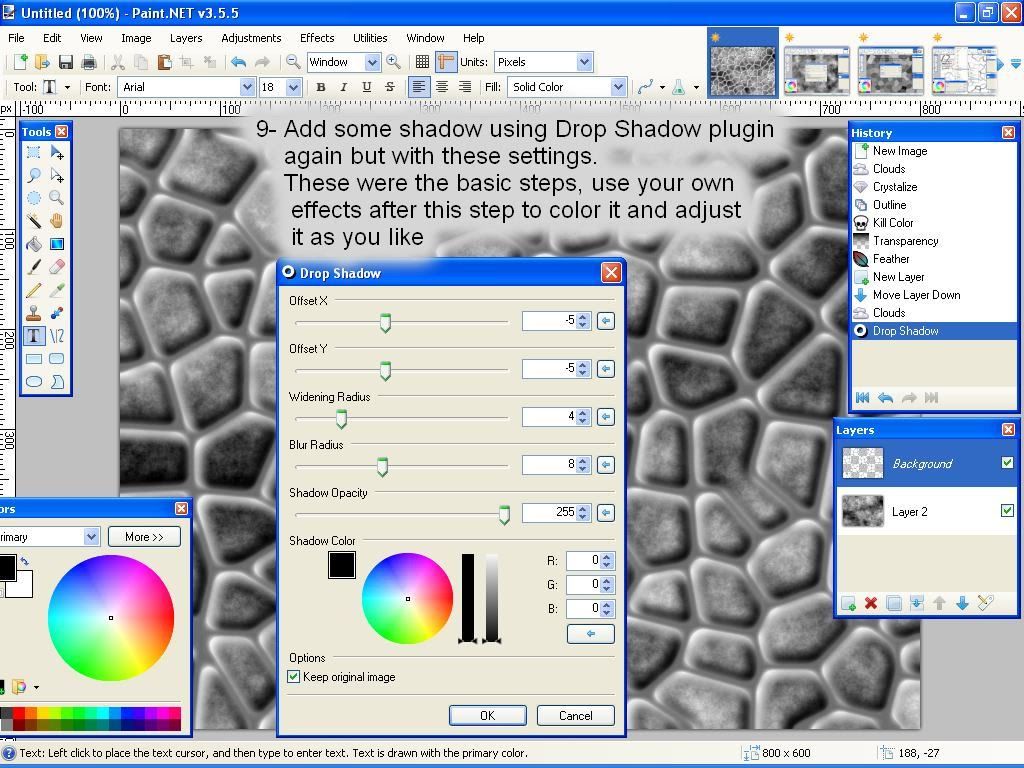This screenshot has height=768, width=1024.
Task: Open the Units Pixels dropdown
Action: [x=584, y=62]
